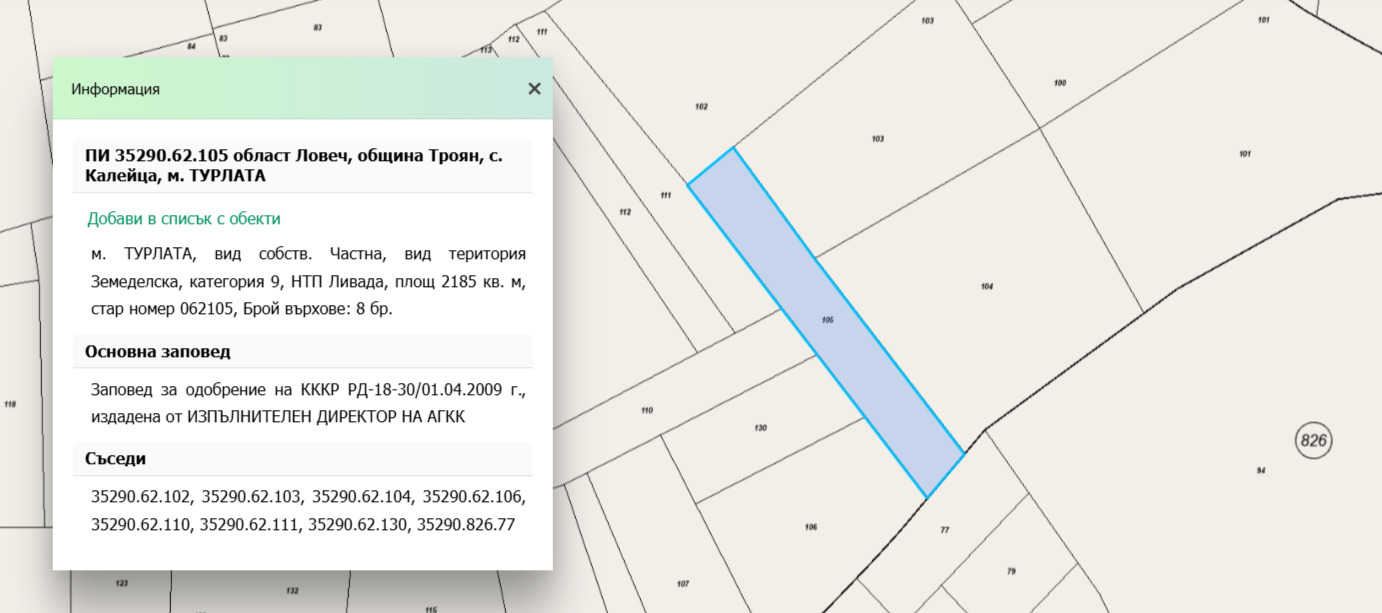Viewport: 1382px width, 613px height.
Task: Click the 'Добави в списък с обекти' link
Action: click(184, 218)
